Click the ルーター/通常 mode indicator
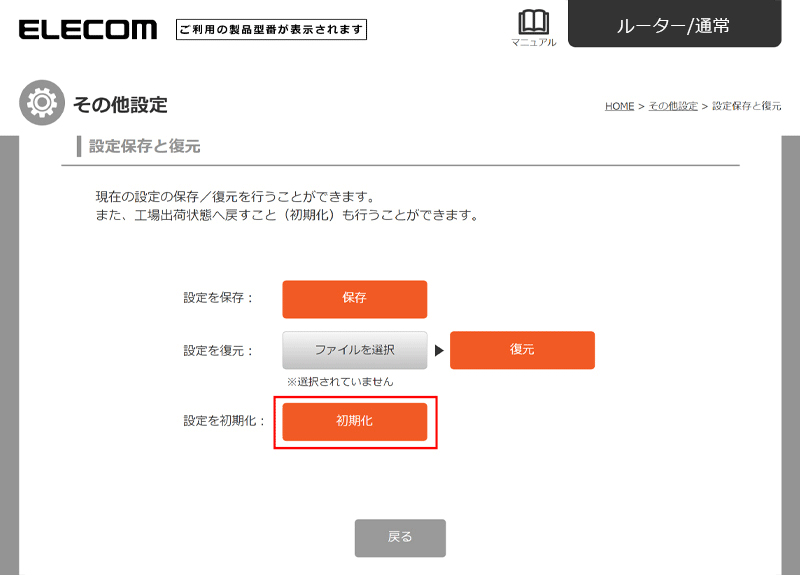The image size is (800, 575). 674,25
